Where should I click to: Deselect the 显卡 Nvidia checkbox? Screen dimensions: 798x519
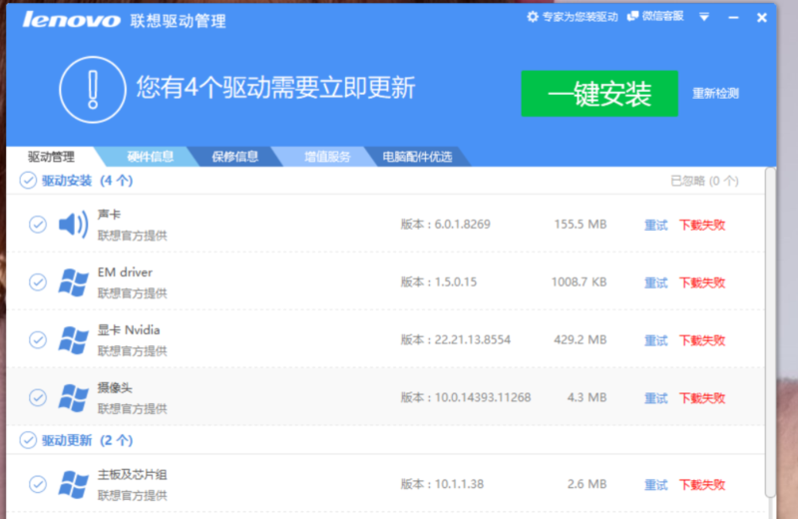coord(38,340)
